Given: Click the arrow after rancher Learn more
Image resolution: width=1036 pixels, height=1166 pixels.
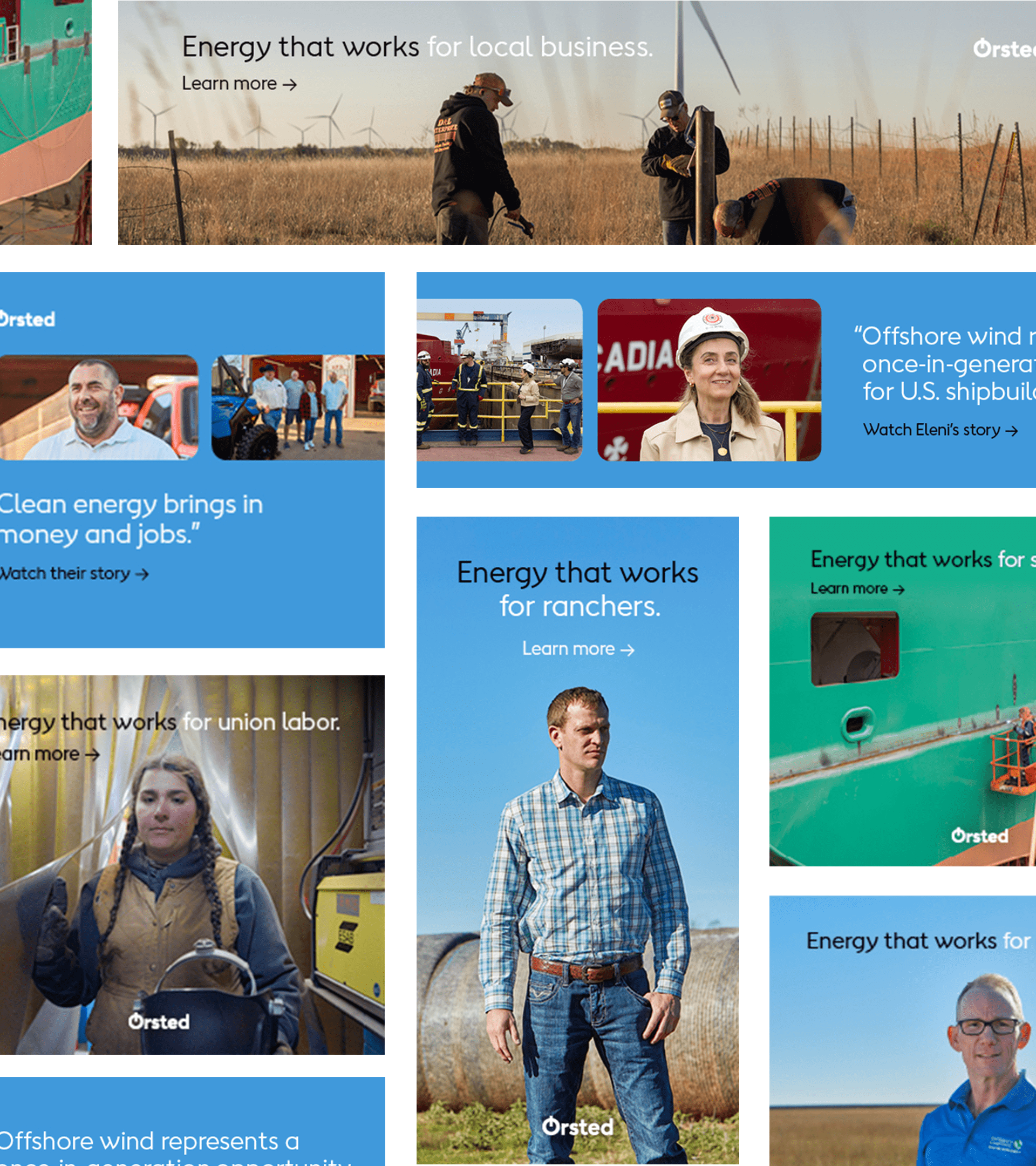Looking at the screenshot, I should click(x=627, y=650).
